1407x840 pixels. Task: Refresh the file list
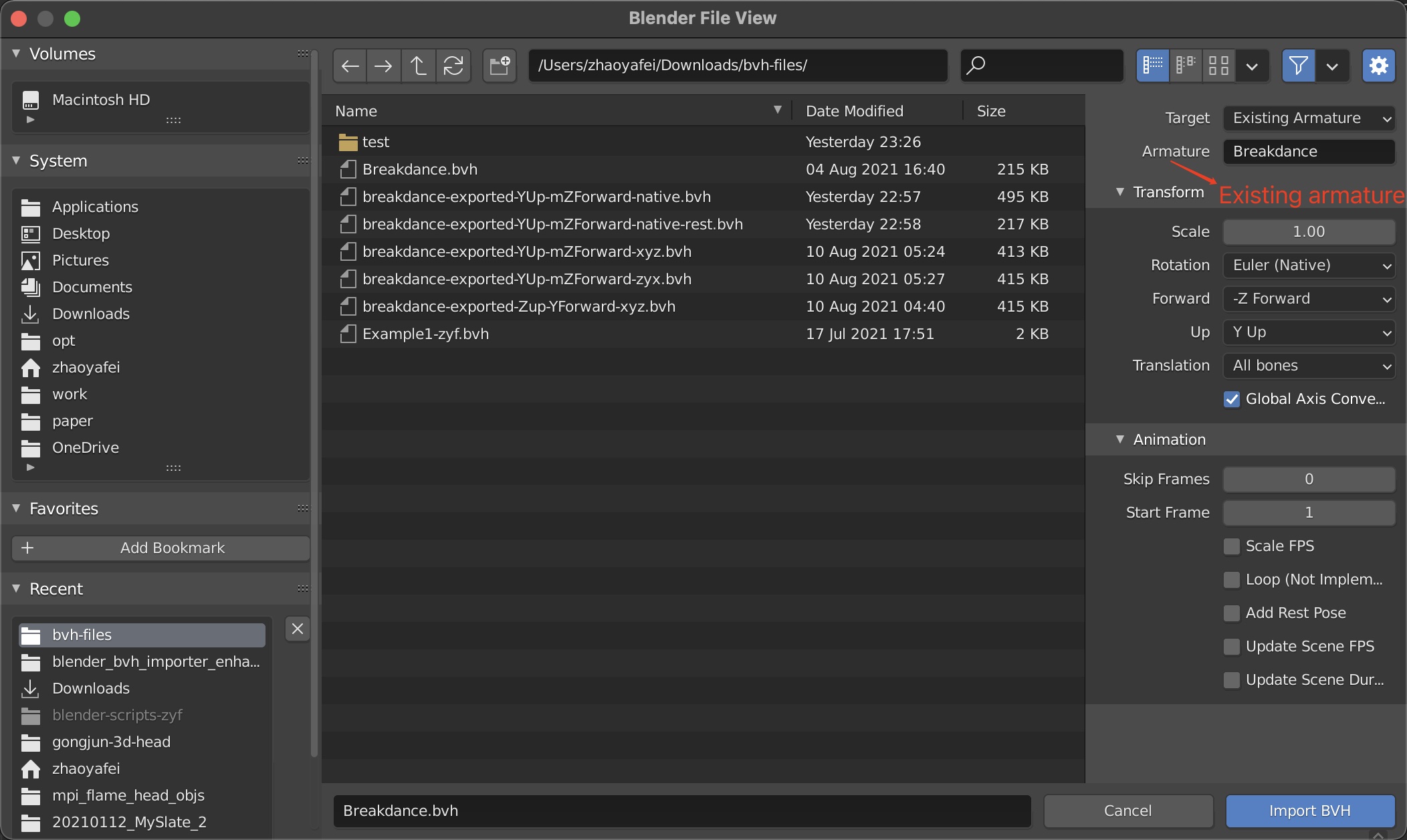pyautogui.click(x=453, y=66)
